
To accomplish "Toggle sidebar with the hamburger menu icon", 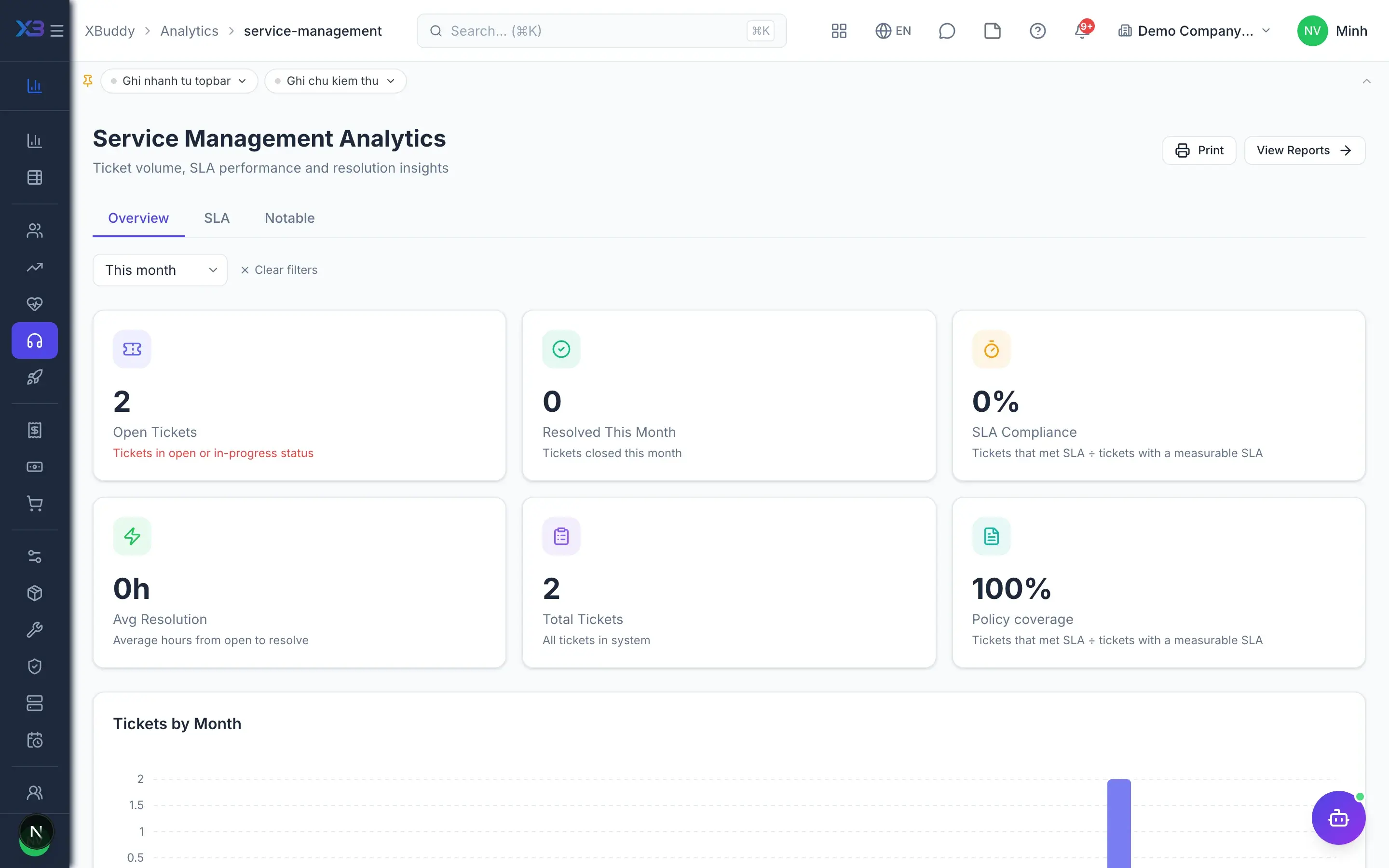I will [57, 31].
